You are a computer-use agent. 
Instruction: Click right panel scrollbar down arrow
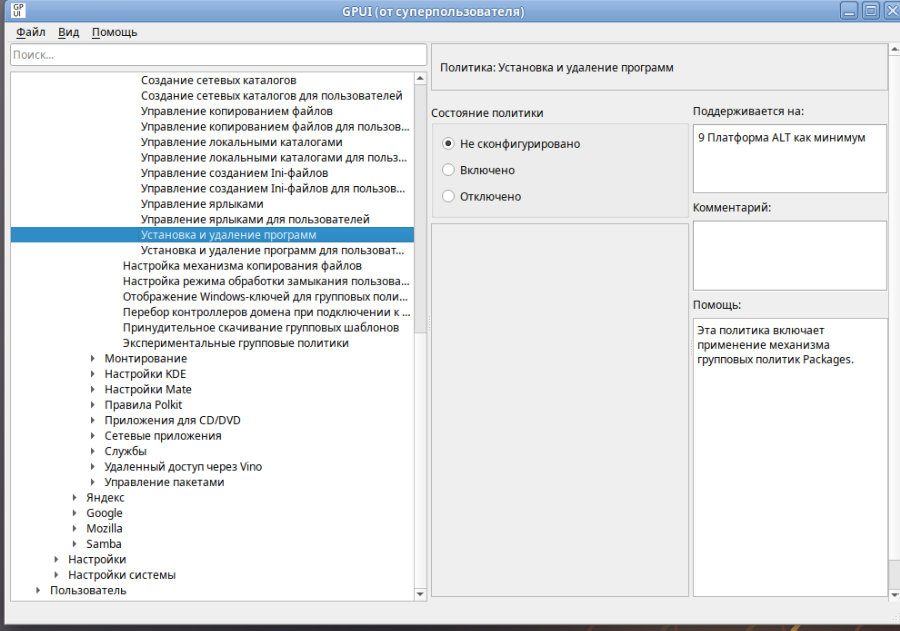click(894, 595)
